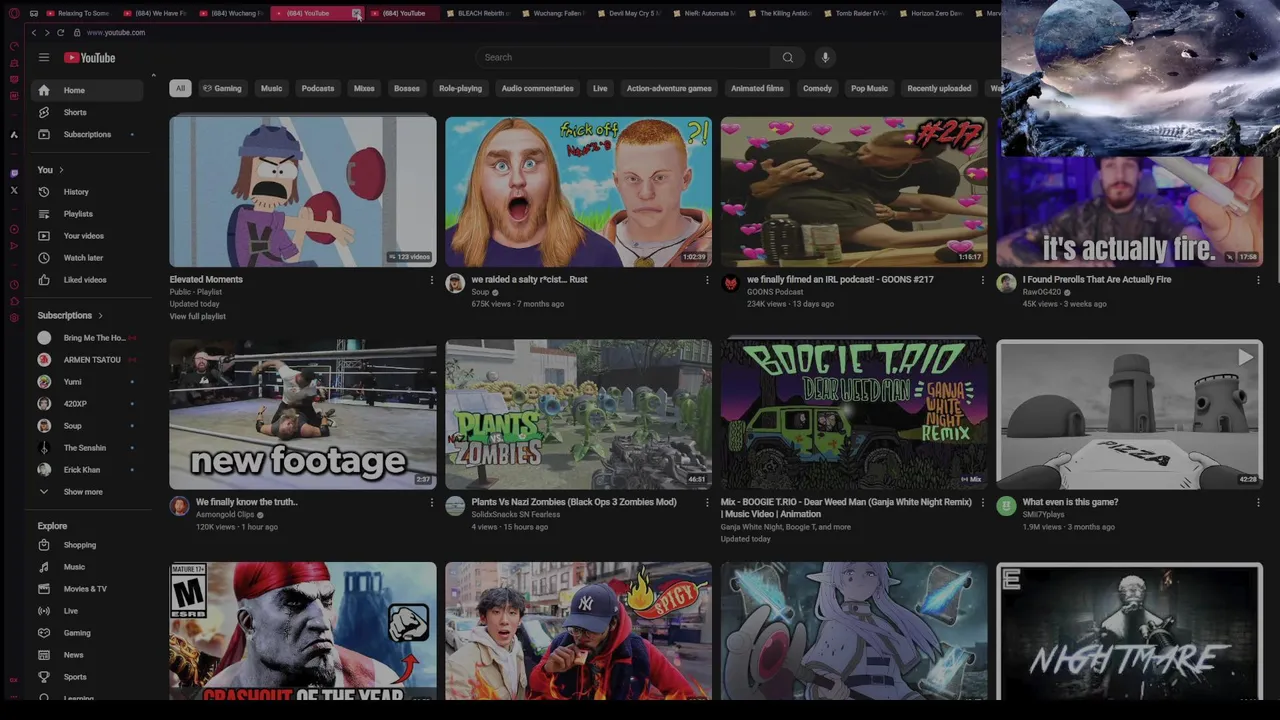Open Twitch in Opera sidebar
This screenshot has width=1280, height=720.
click(x=14, y=173)
